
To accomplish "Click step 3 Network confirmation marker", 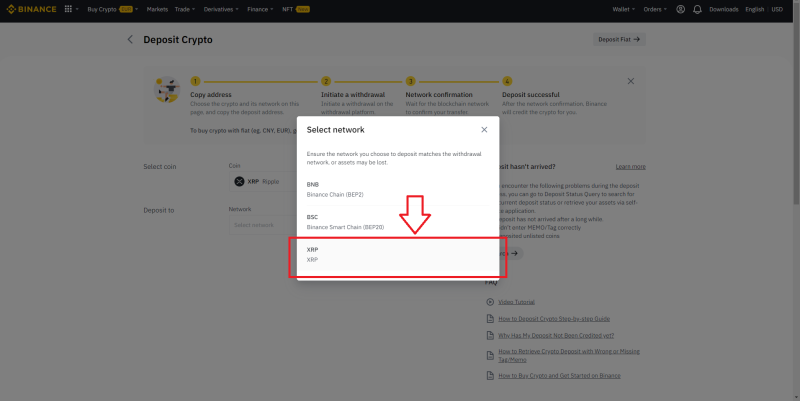I will click(x=410, y=81).
